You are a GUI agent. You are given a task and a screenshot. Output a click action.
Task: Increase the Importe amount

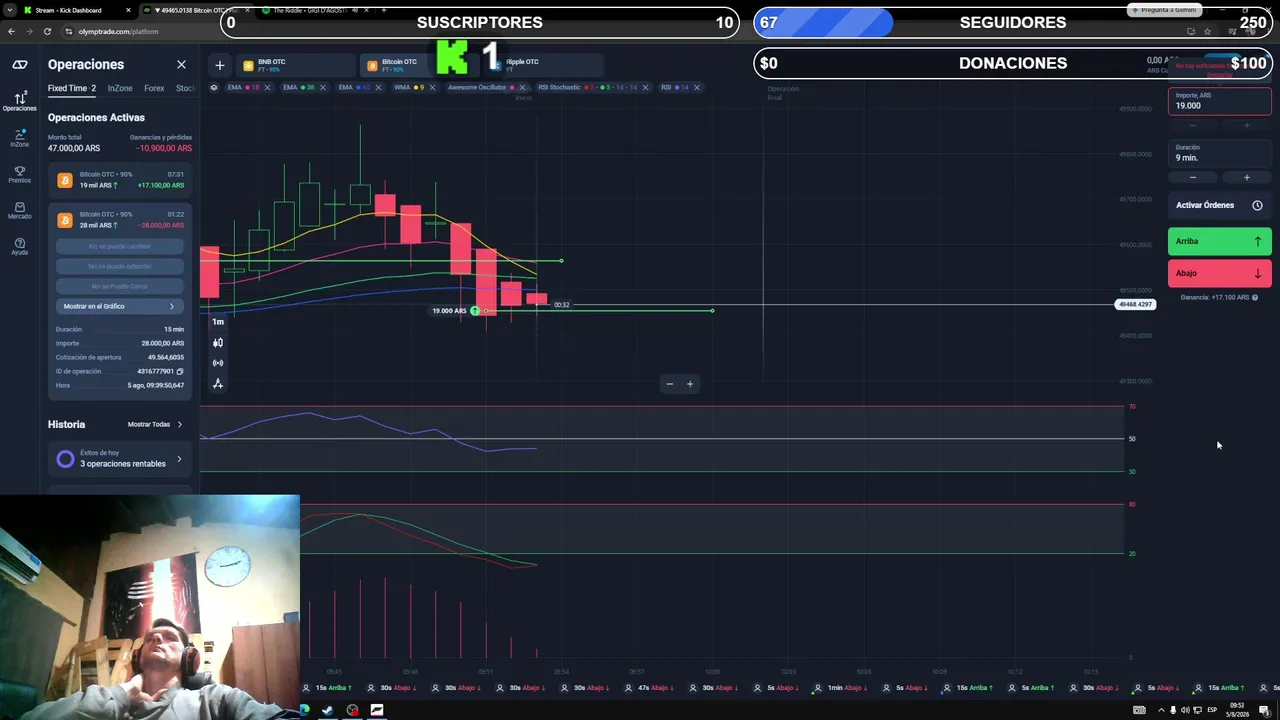(x=1247, y=125)
